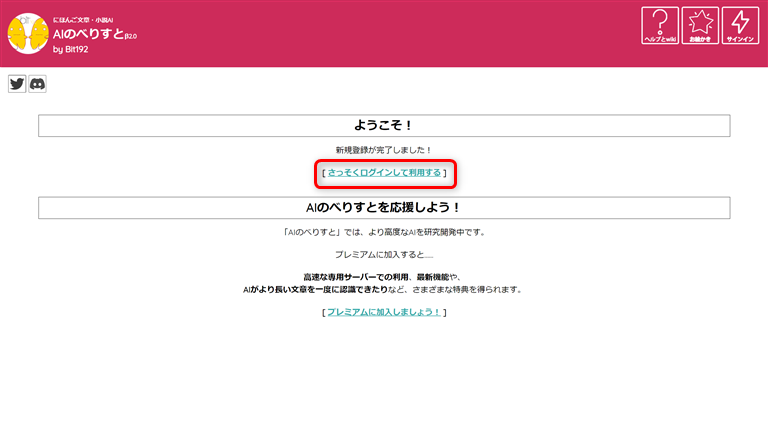This screenshot has width=768, height=428.
Task: Click the AIのべりすとを応援しよう! heading box
Action: click(x=384, y=207)
